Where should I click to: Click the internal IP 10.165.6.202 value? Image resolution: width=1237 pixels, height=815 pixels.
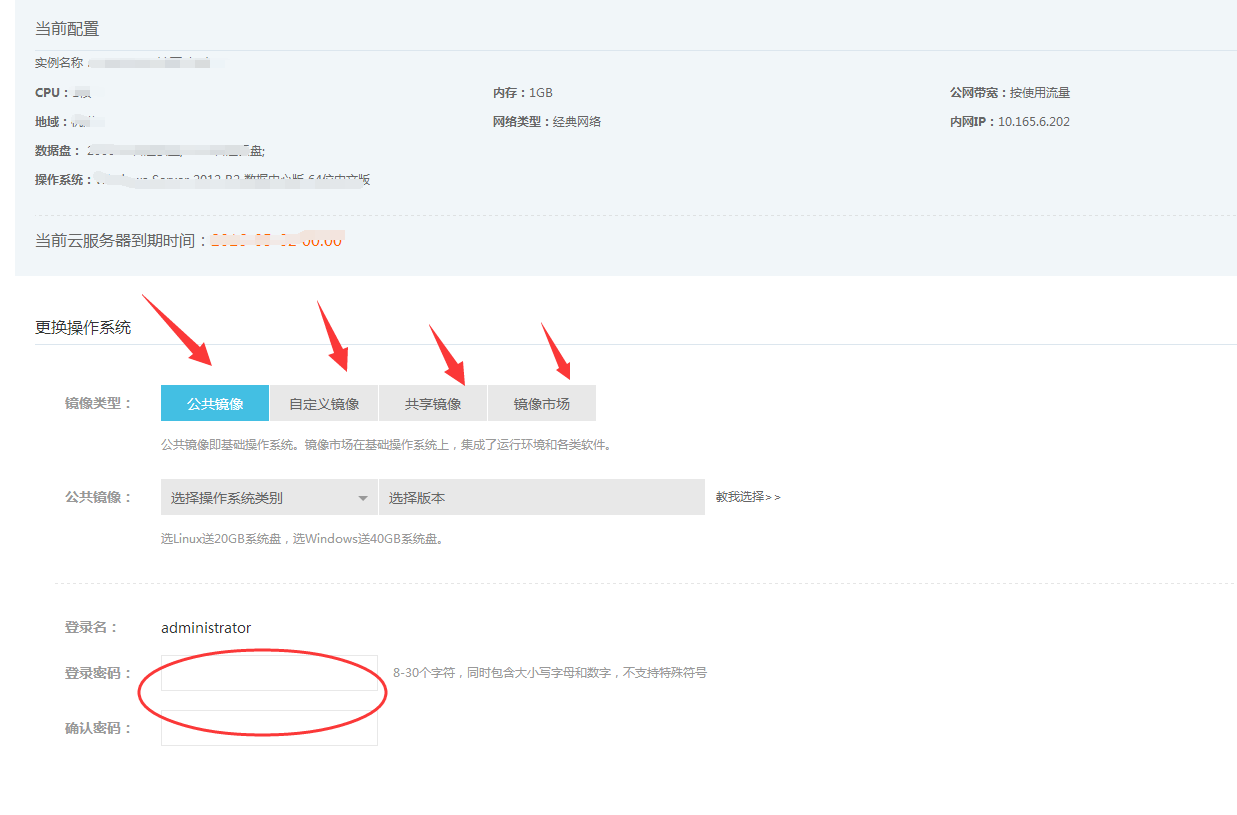pos(1034,122)
